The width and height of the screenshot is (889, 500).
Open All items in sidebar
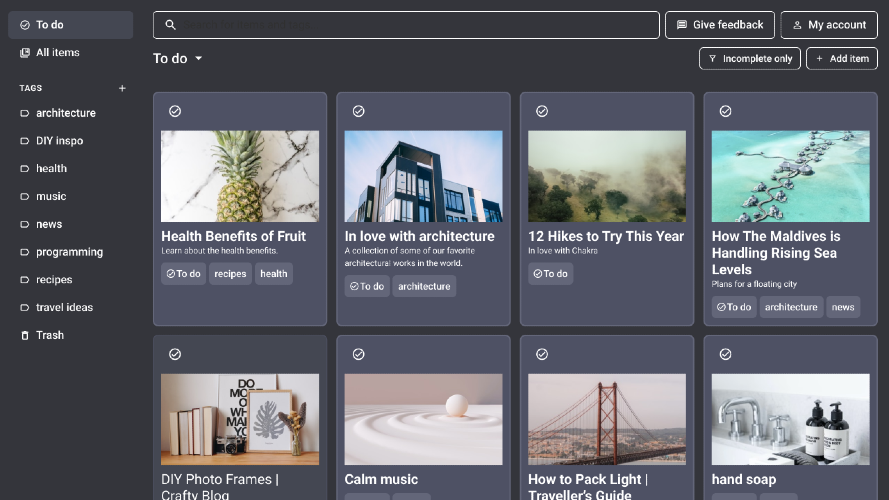coord(70,53)
